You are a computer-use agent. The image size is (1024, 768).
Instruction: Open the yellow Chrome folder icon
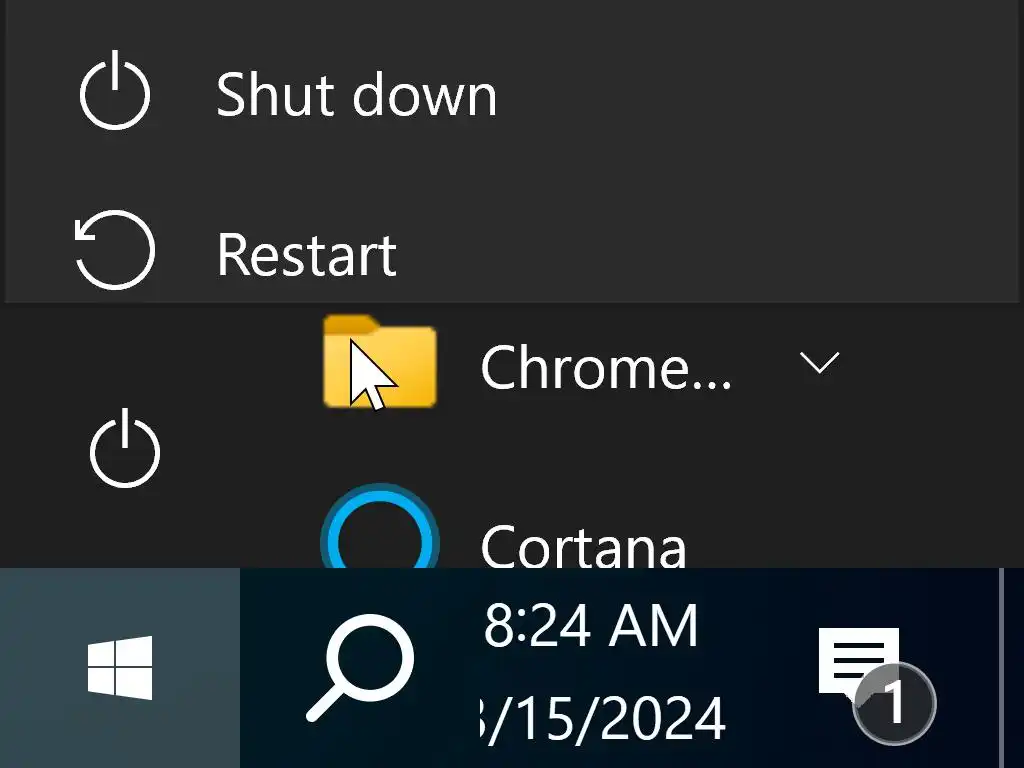(380, 362)
